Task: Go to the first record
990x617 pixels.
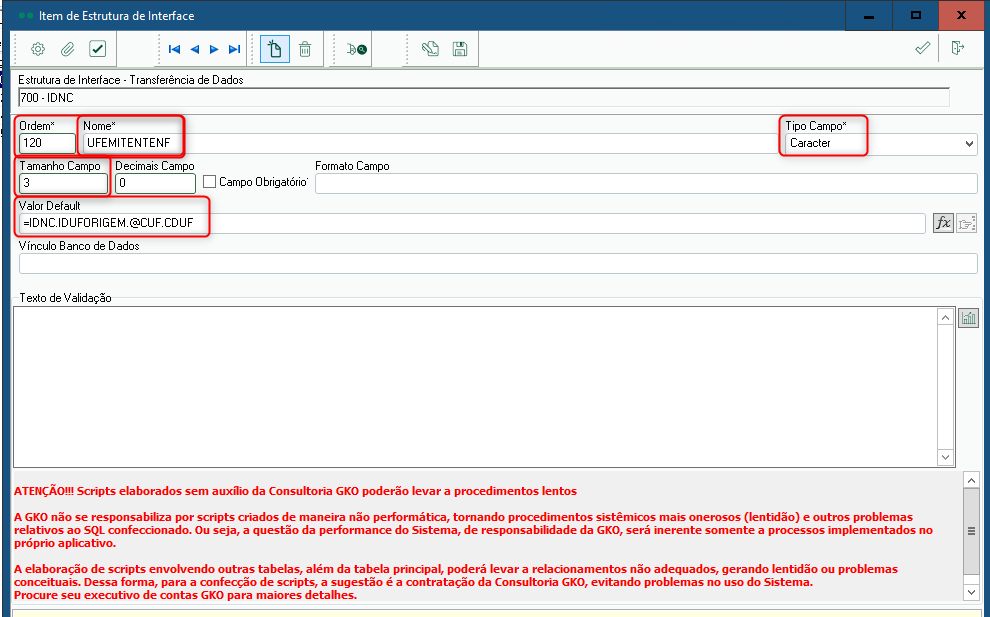Action: [175, 49]
